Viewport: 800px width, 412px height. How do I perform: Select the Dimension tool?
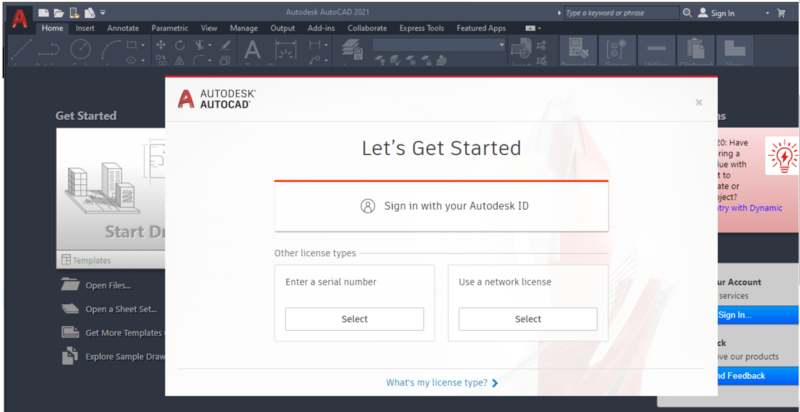click(x=286, y=50)
